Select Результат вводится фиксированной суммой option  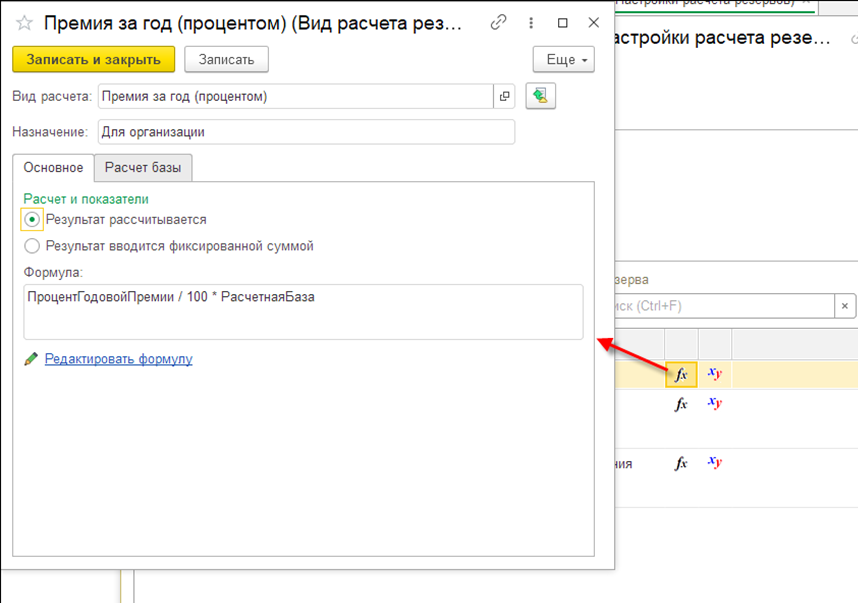click(33, 246)
